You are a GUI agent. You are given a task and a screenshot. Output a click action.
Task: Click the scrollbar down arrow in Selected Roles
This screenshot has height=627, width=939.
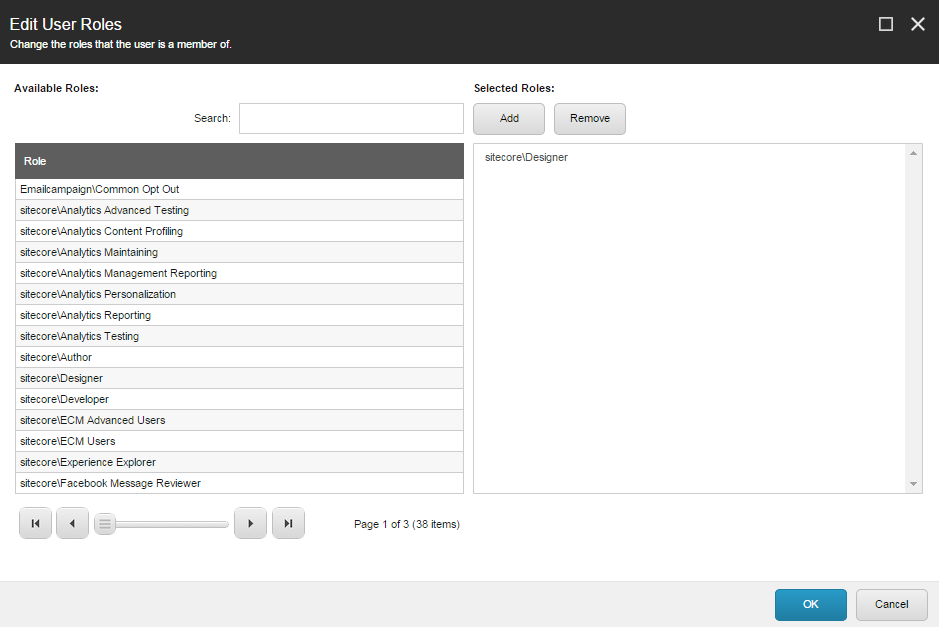point(913,484)
